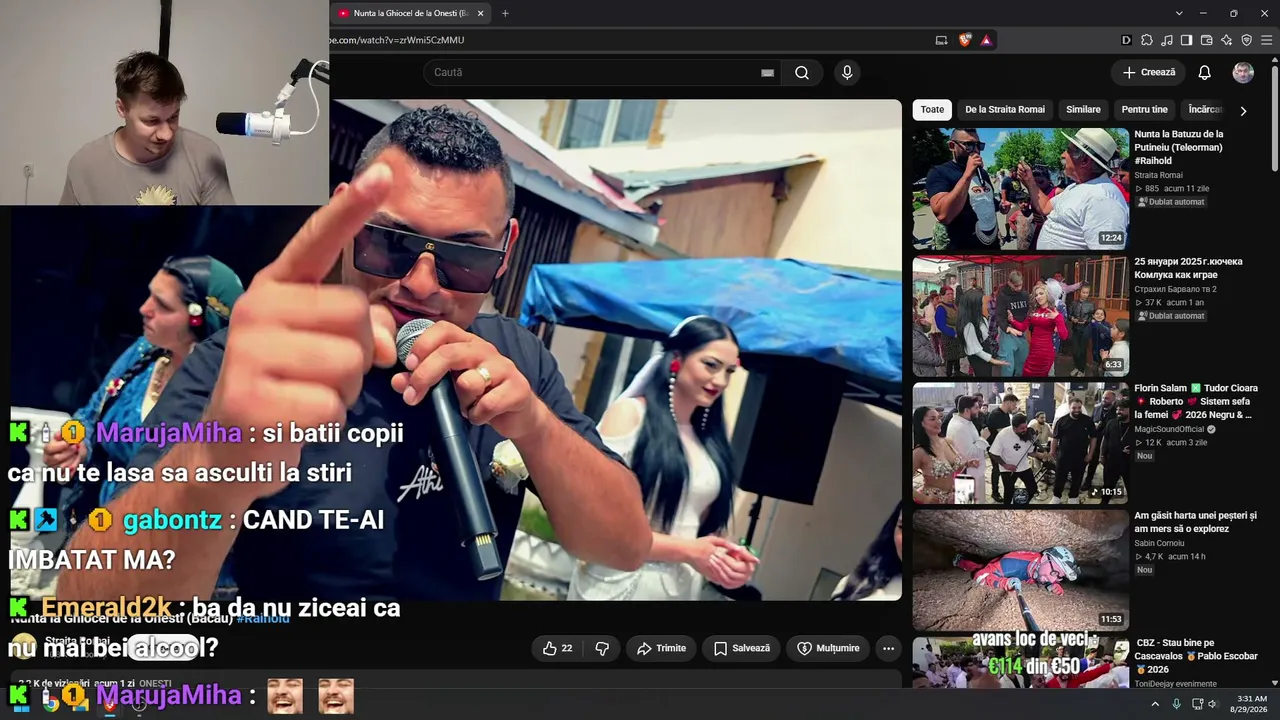Image resolution: width=1280 pixels, height=720 pixels.
Task: Open the YouTube account avatar menu
Action: click(1243, 72)
